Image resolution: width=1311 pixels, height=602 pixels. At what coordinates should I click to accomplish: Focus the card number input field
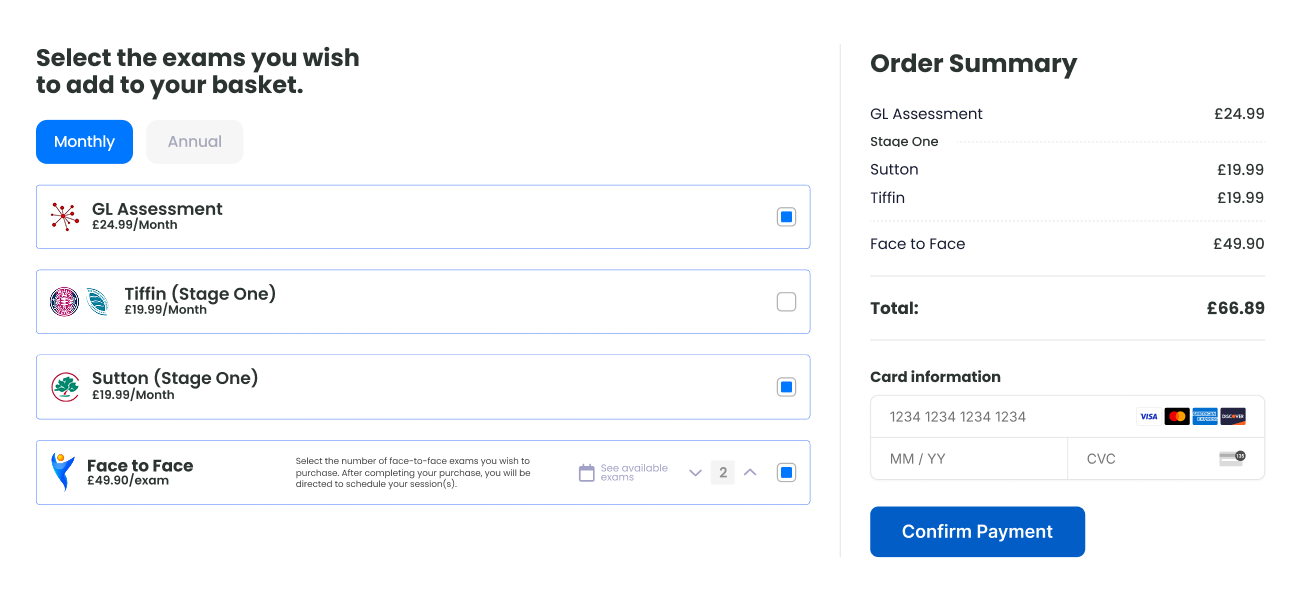[x=1000, y=416]
